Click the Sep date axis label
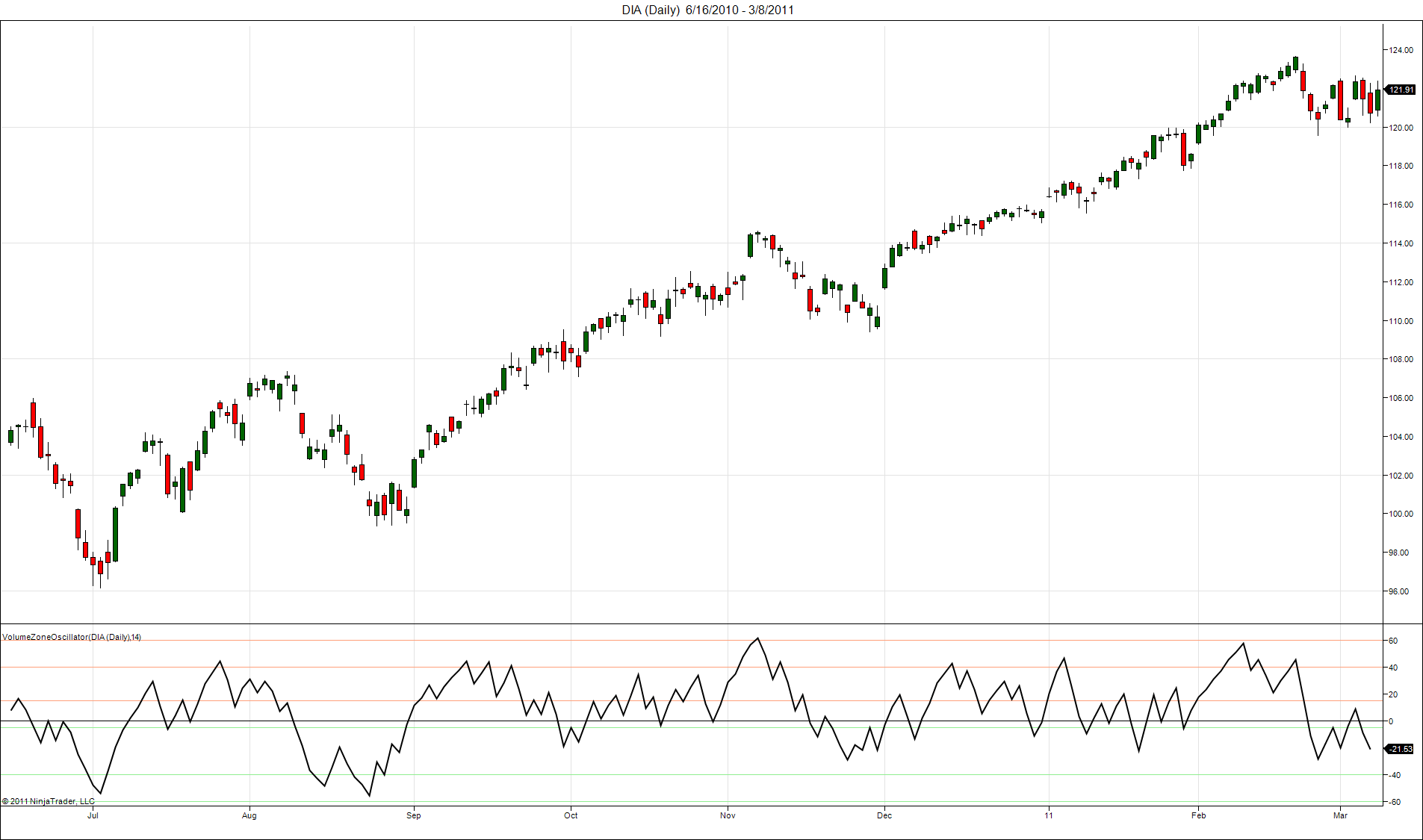Screen dimensions: 1423x840 click(414, 815)
